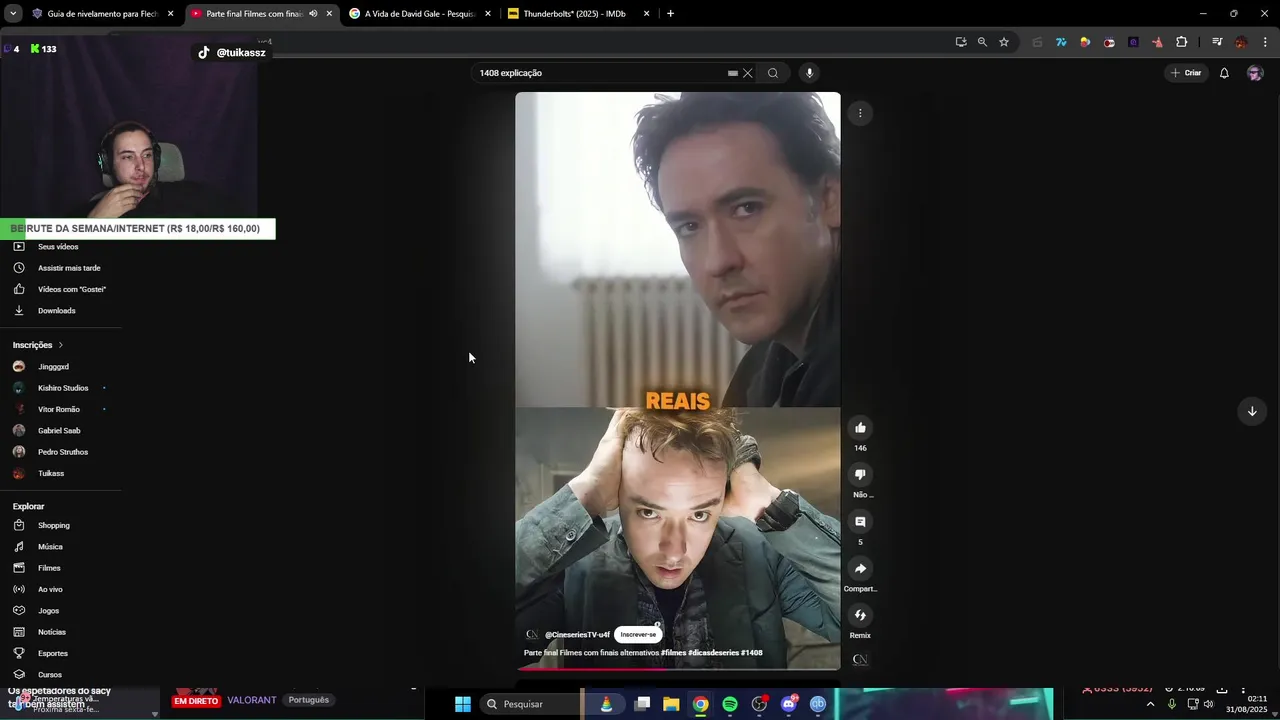Open Seus vídeos in the sidebar
The height and width of the screenshot is (720, 1280).
pos(60,247)
